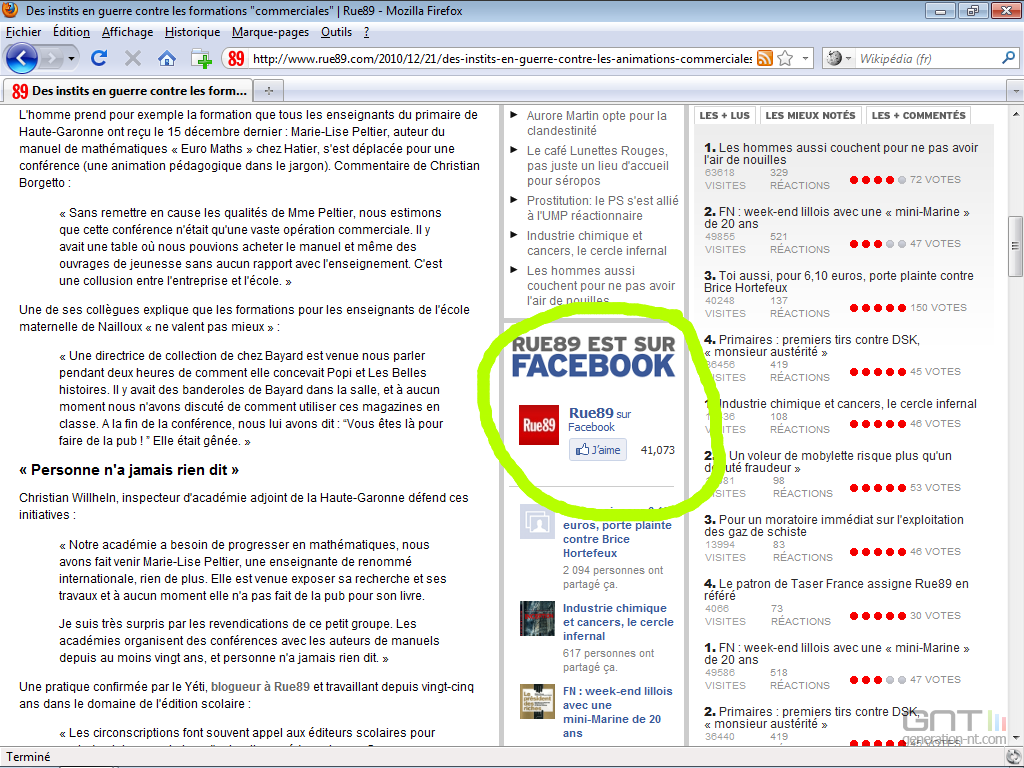1024x768 pixels.
Task: Click the Firefox logo in title bar
Action: (x=11, y=10)
